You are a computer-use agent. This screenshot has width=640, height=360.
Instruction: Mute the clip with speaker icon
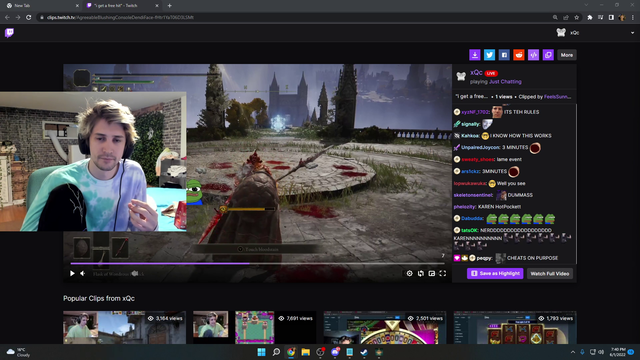(83, 273)
